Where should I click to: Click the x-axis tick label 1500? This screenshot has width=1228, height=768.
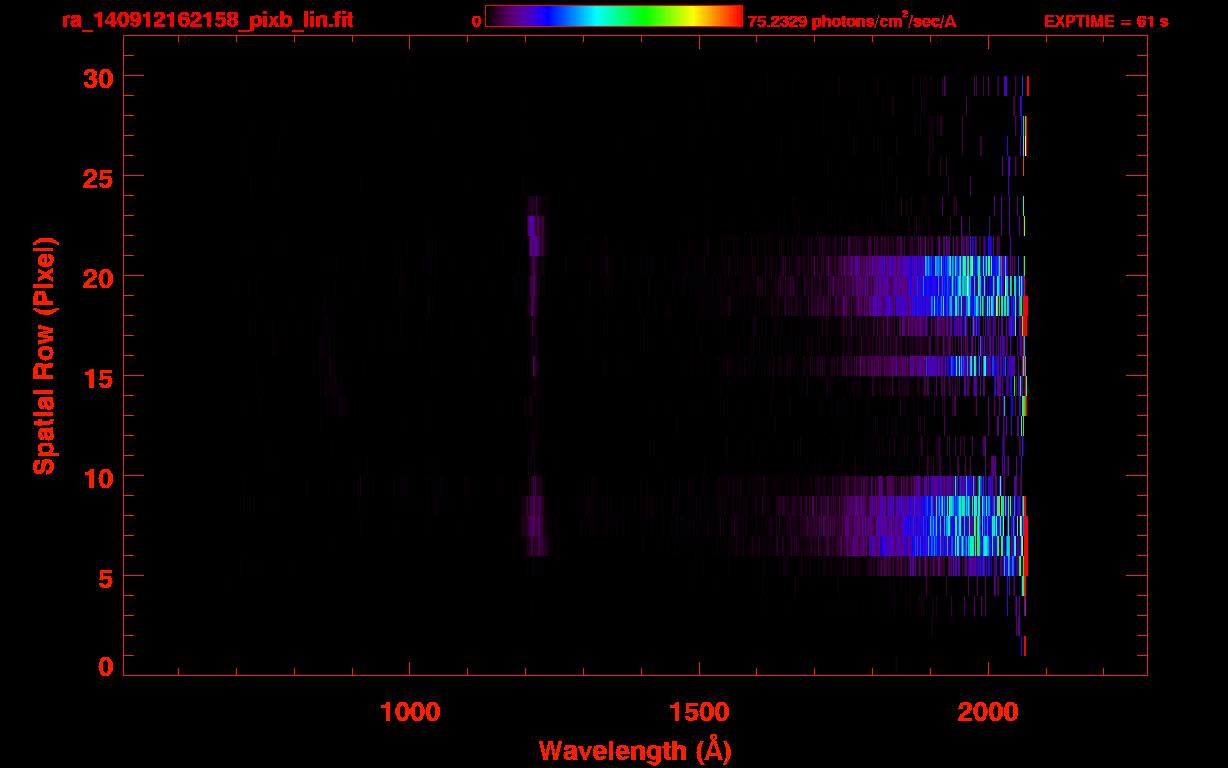(699, 713)
